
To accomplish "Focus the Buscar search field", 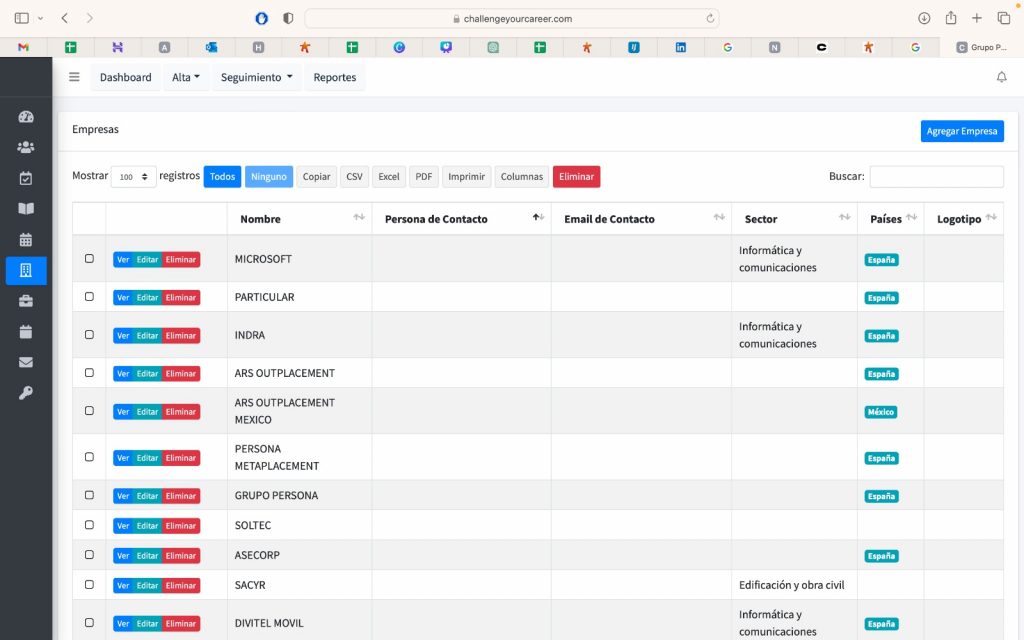I will tap(936, 176).
